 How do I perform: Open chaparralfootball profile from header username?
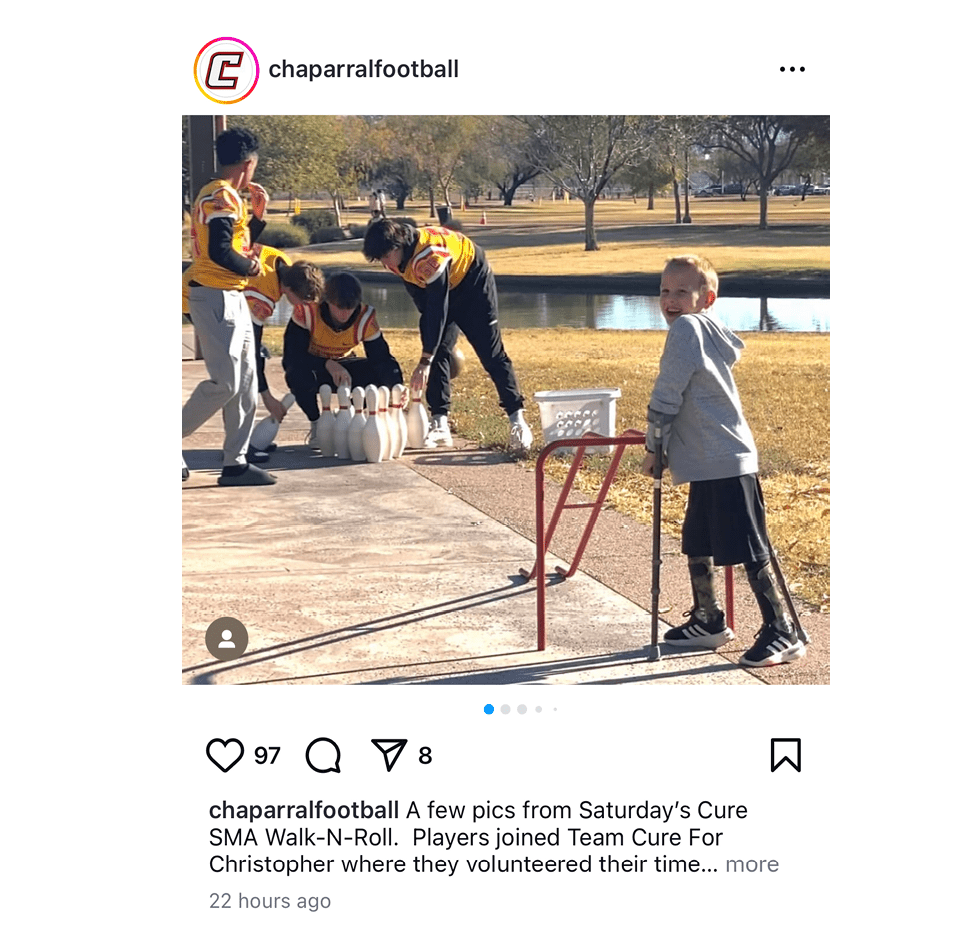pyautogui.click(x=363, y=69)
